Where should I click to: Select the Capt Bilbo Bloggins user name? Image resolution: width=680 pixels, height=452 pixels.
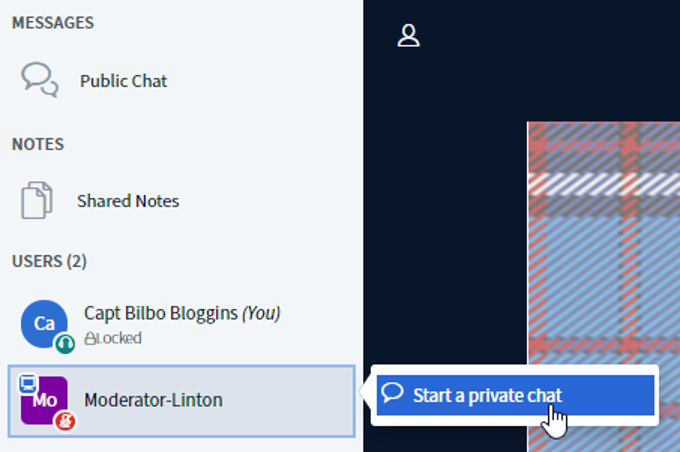tap(160, 314)
